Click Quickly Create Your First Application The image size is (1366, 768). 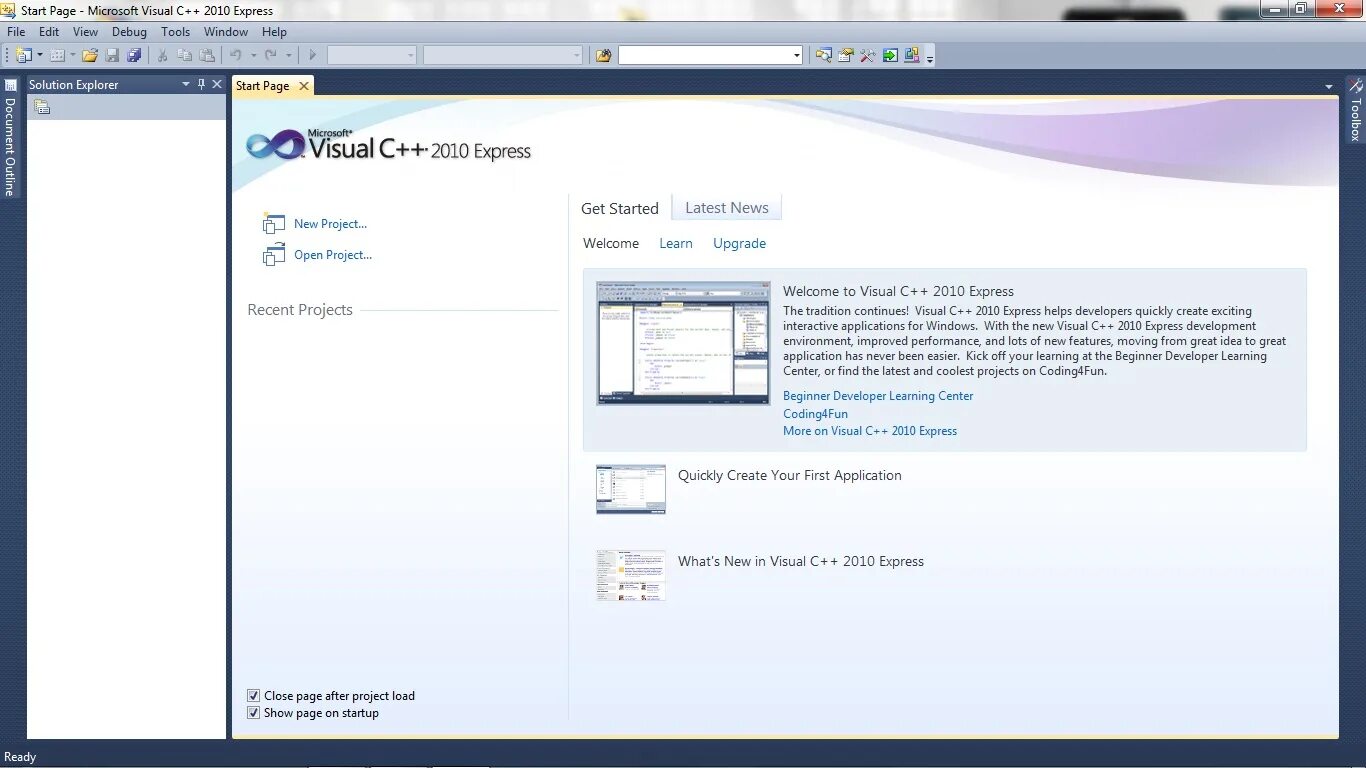click(x=790, y=475)
